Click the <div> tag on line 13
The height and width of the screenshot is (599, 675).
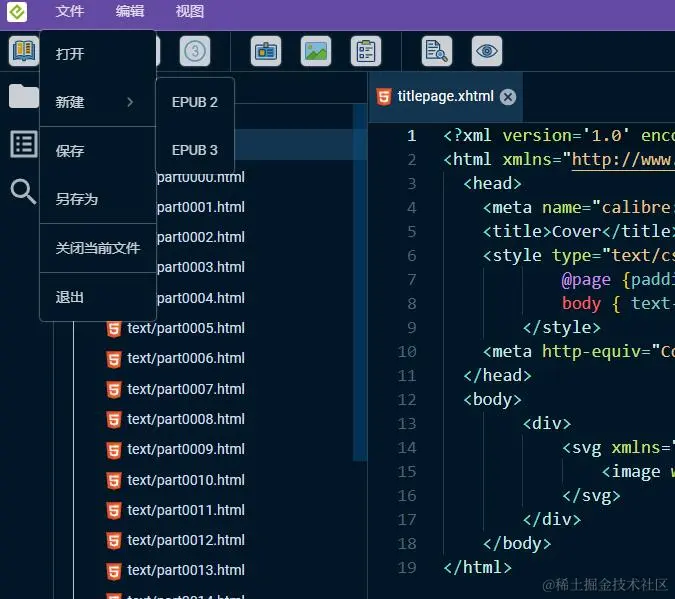coord(547,424)
